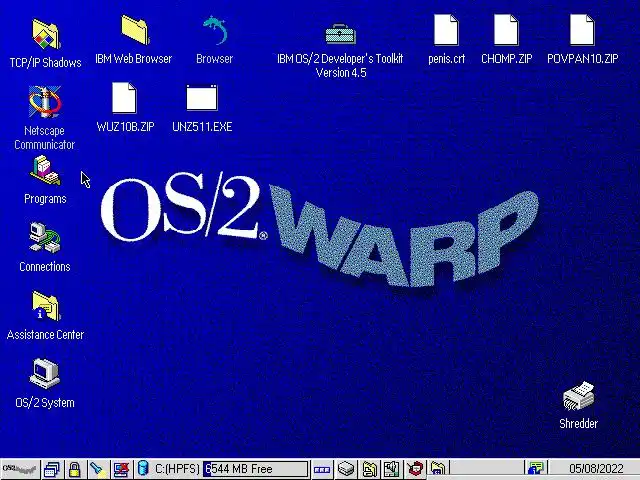Open the red tray icon in WarpCenter
The image size is (640, 480).
[x=415, y=469]
